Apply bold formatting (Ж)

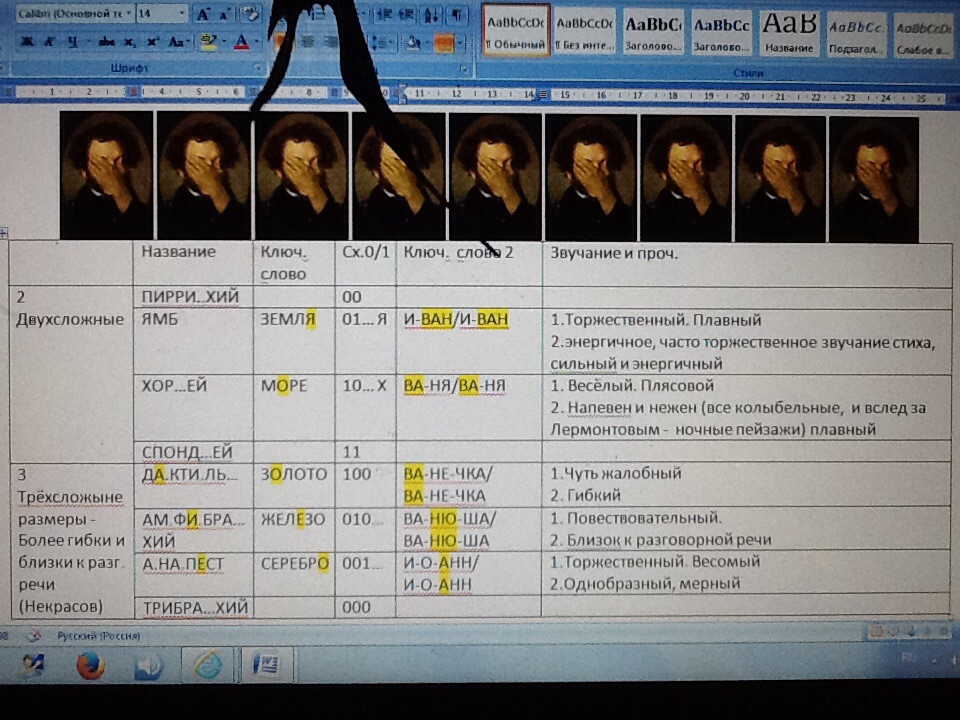28,42
